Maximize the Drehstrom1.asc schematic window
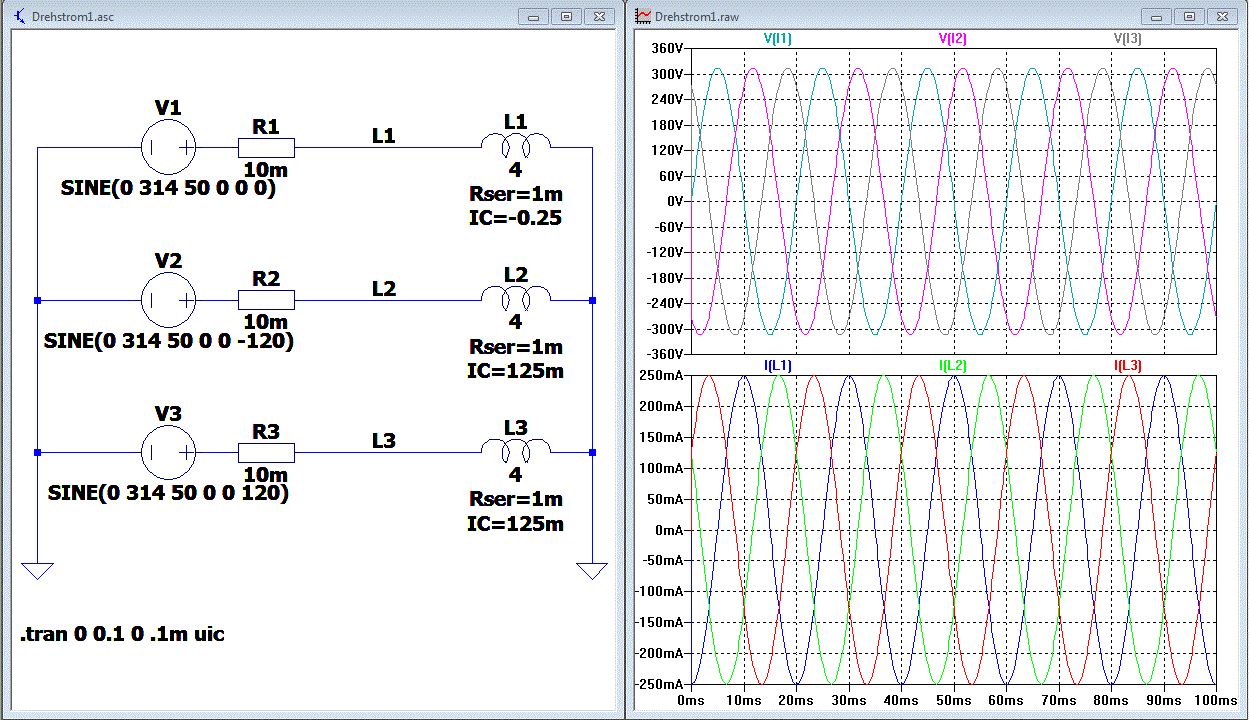1249x720 pixels. click(x=566, y=16)
